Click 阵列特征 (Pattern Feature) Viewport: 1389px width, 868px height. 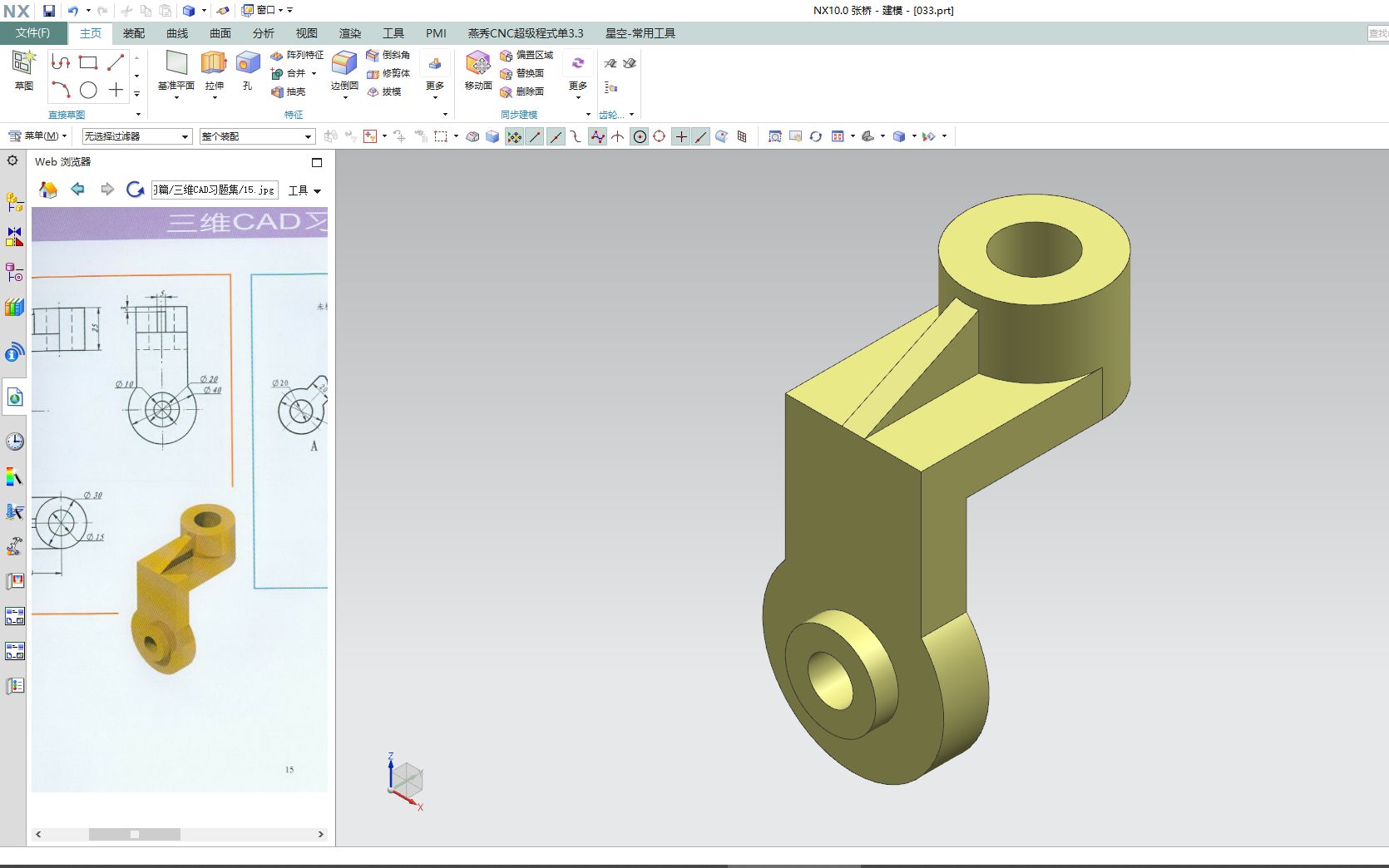(x=297, y=55)
